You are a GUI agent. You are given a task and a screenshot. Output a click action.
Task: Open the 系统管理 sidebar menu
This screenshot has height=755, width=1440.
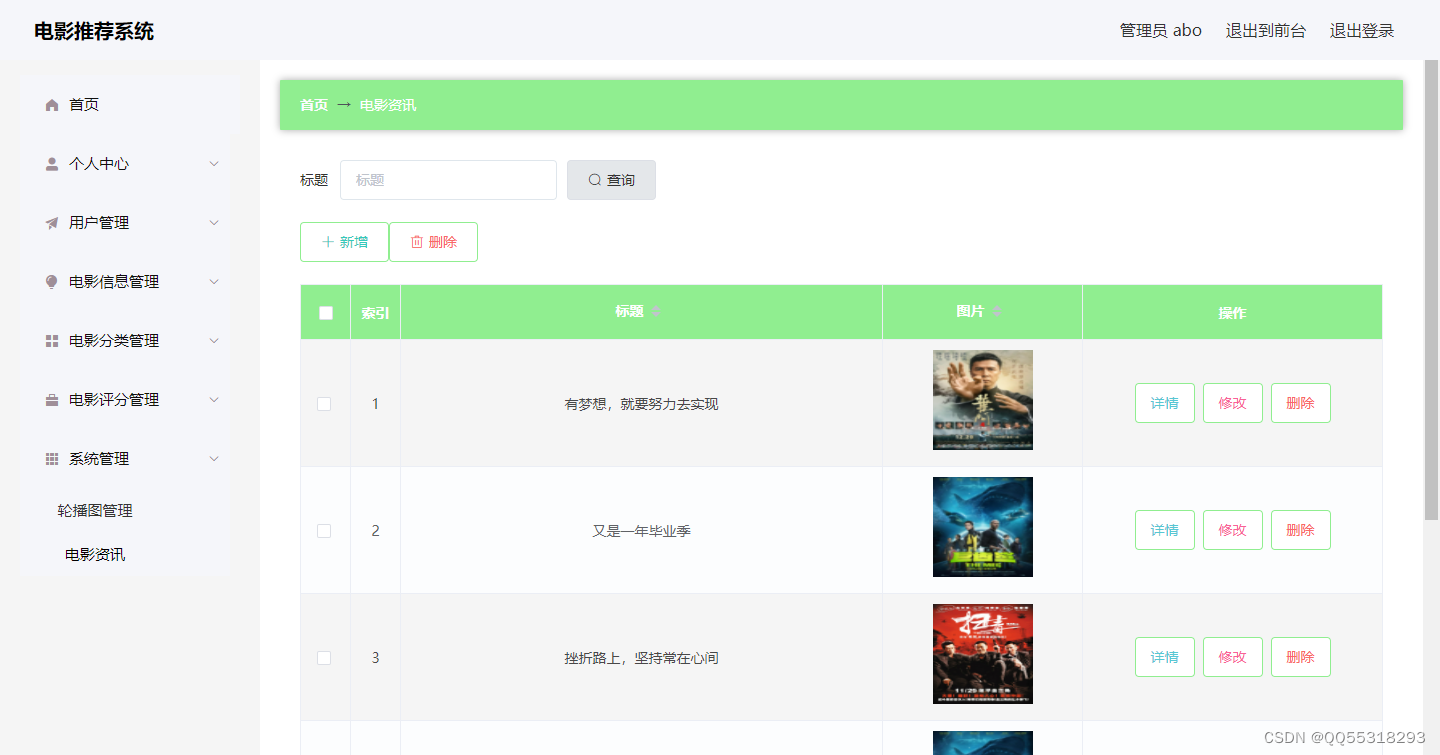[130, 459]
